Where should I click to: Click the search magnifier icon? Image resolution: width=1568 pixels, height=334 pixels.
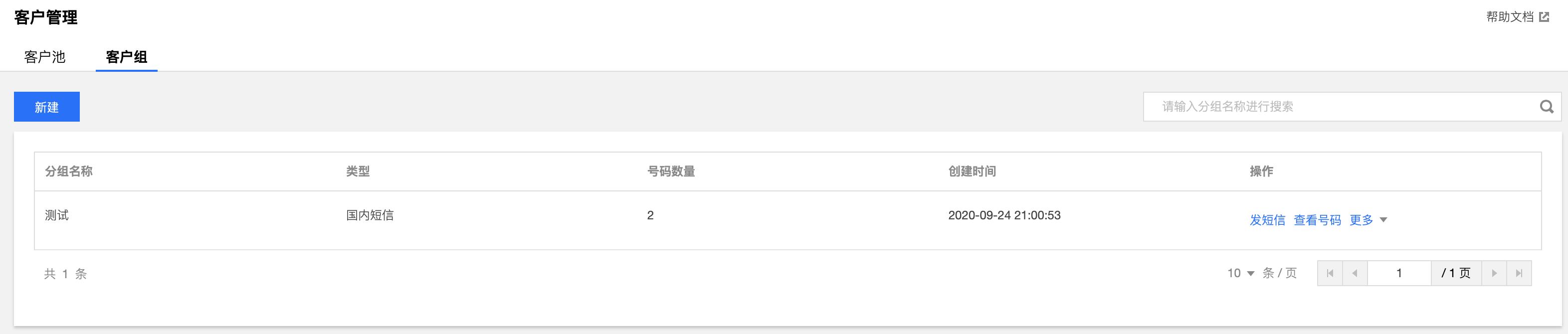[1547, 107]
